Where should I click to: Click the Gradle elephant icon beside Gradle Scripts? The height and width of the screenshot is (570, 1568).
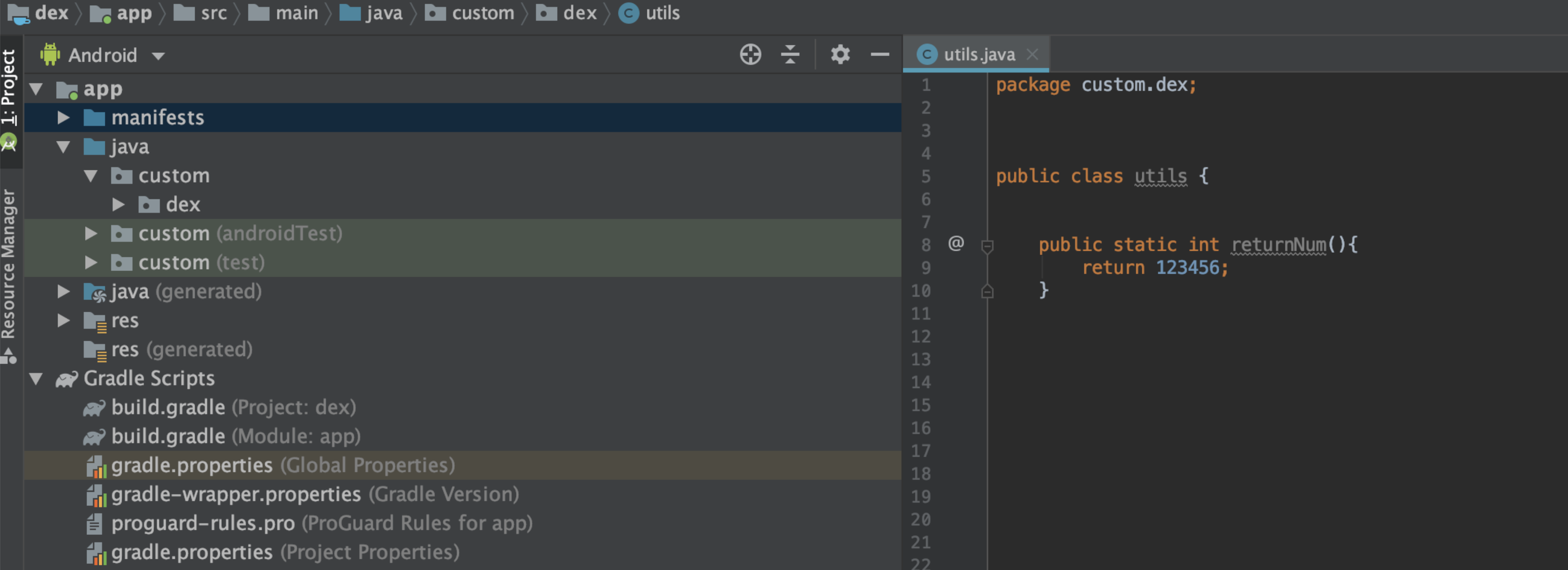coord(66,378)
